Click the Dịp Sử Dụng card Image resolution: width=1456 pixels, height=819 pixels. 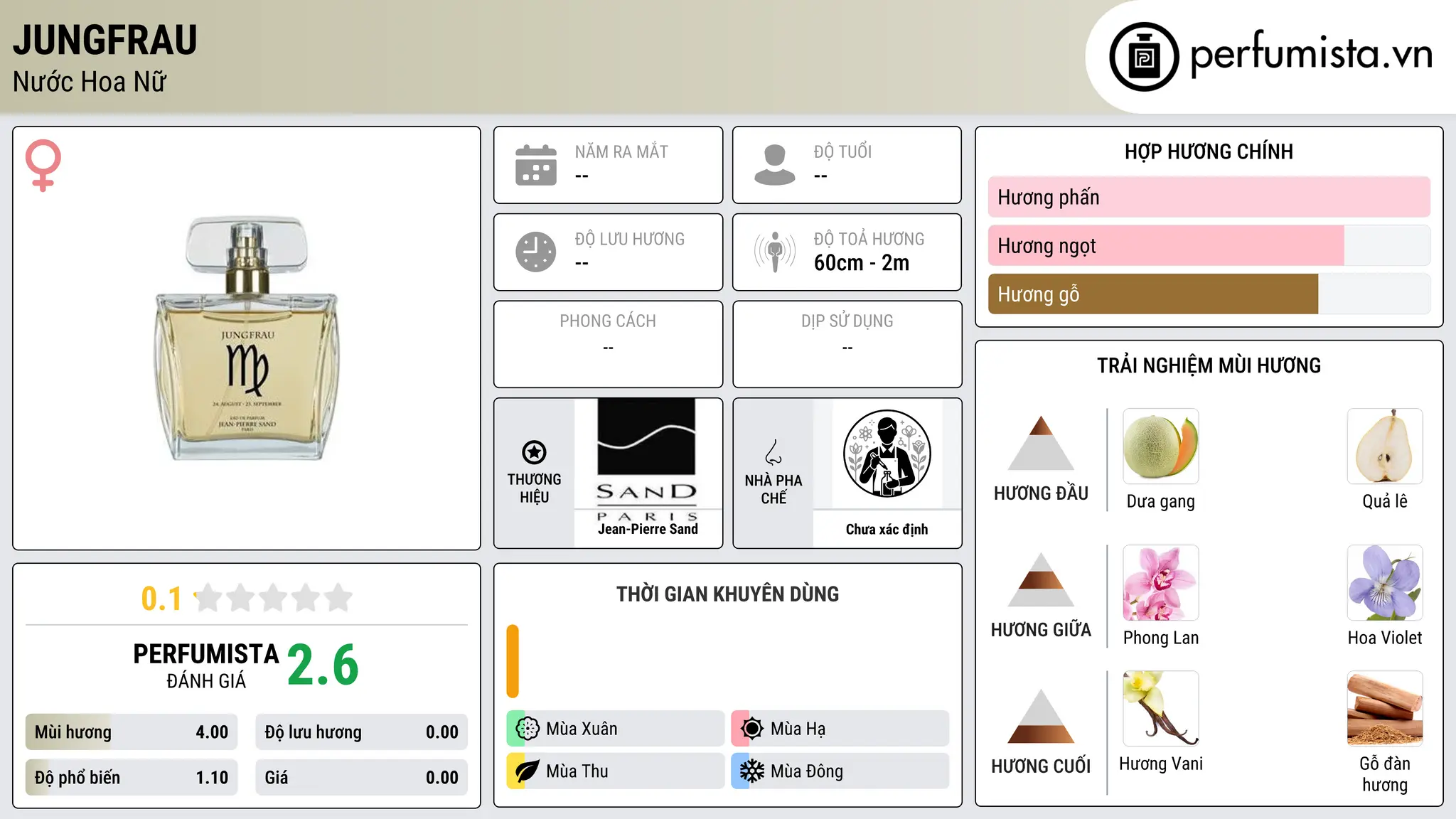[847, 344]
